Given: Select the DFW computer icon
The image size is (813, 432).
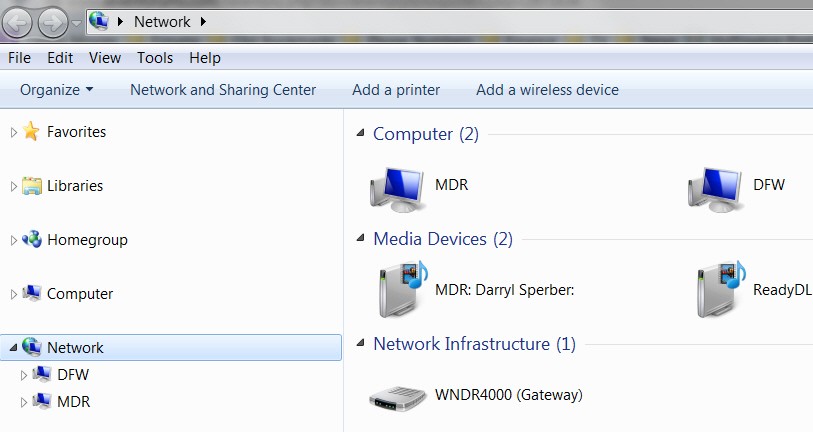Looking at the screenshot, I should coord(716,190).
